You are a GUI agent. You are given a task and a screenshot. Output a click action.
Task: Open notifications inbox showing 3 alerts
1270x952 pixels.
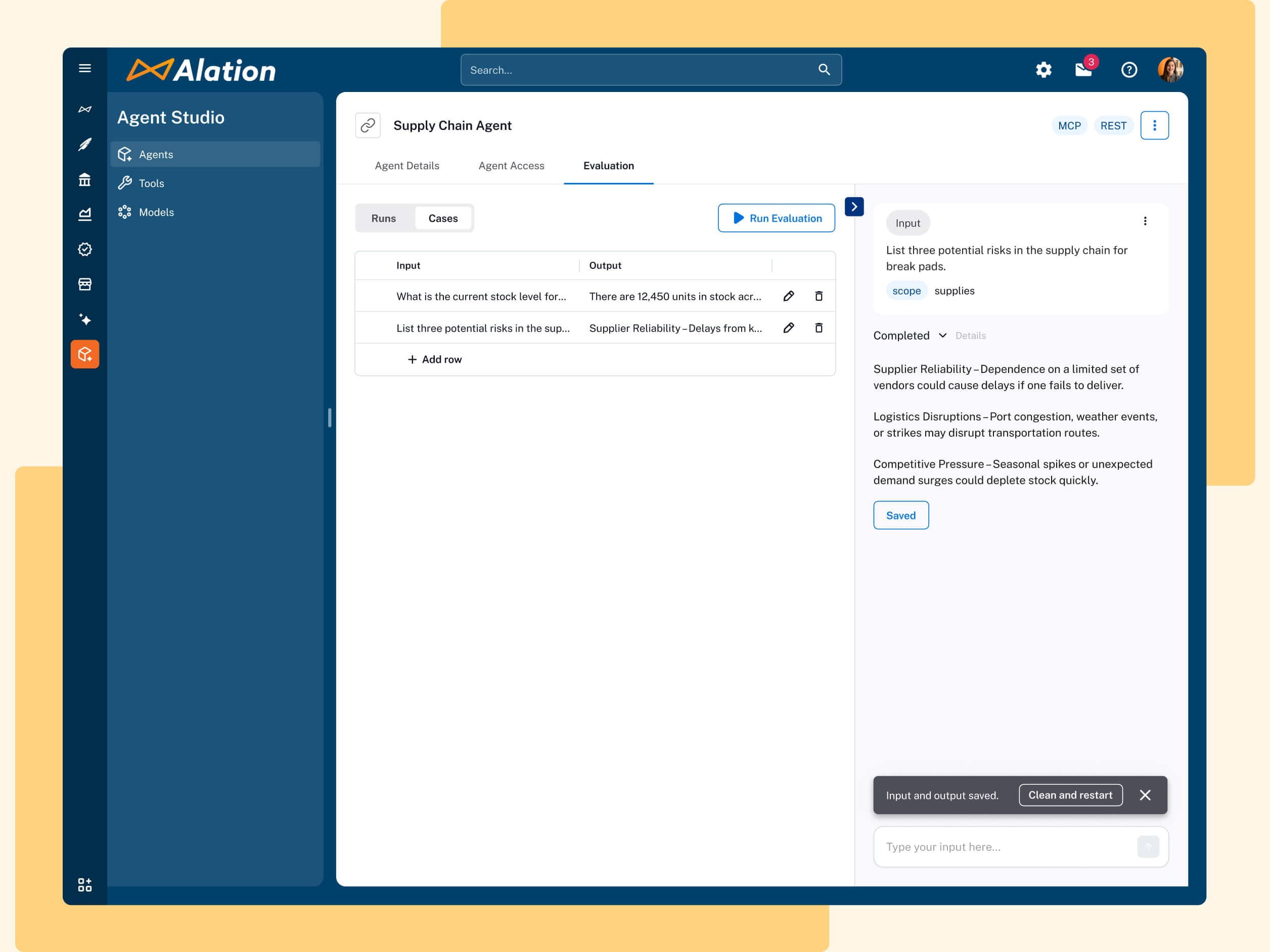coord(1084,69)
